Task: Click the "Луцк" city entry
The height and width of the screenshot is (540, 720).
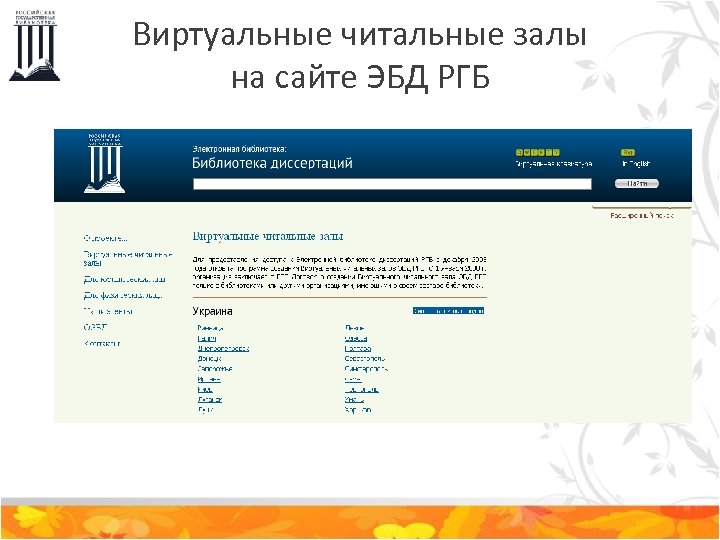Action: (205, 410)
